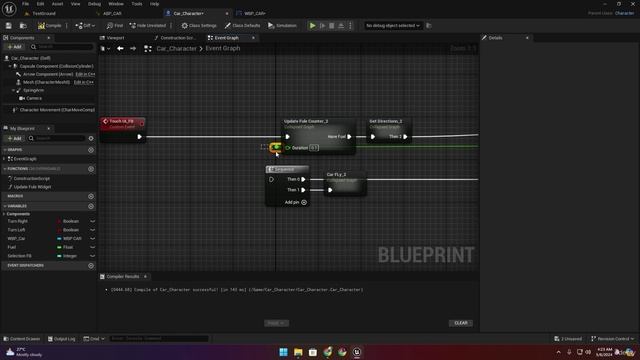Click the Eject playback icon
Image resolution: width=640 pixels, height=360 pixels.
pos(341,26)
